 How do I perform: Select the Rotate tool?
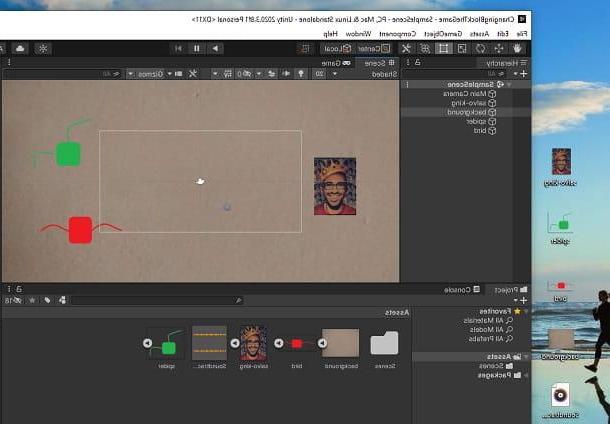[x=480, y=49]
